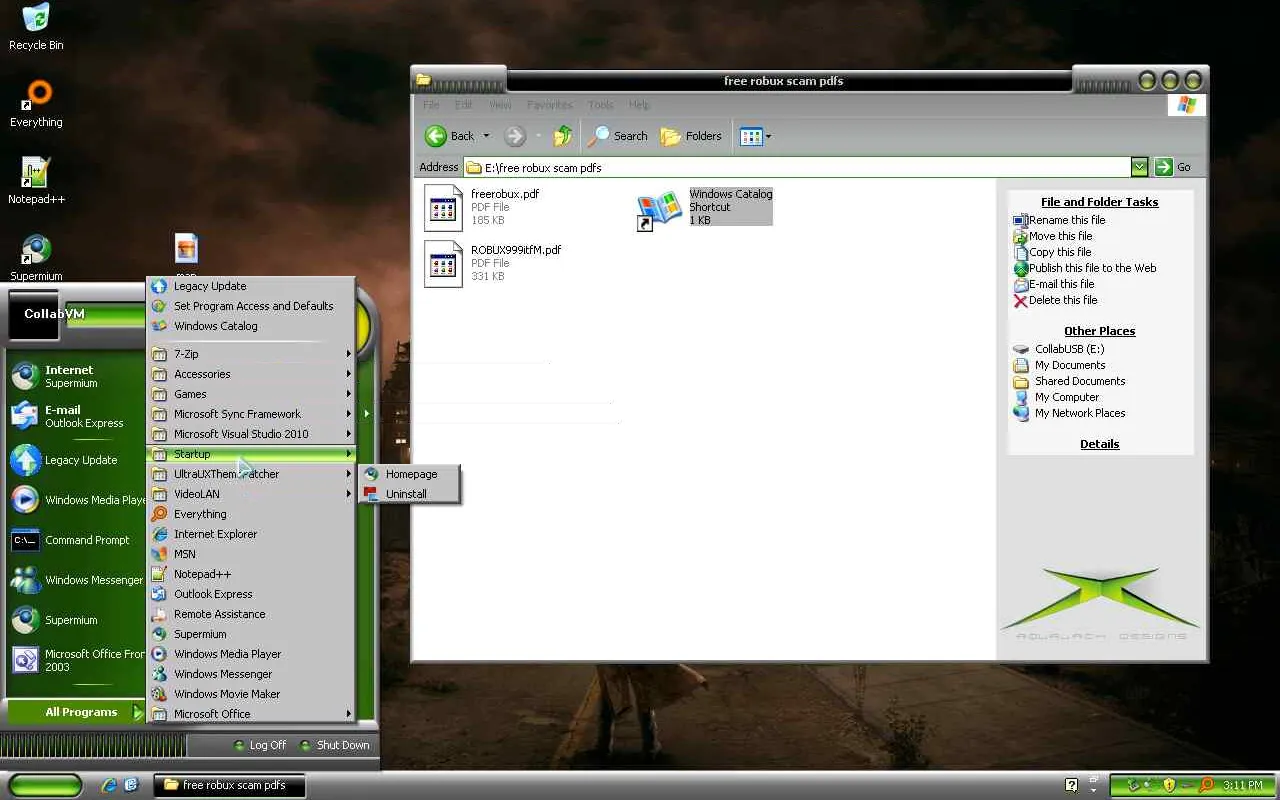
Task: Open the Recycle Bin desktop icon
Action: point(36,28)
